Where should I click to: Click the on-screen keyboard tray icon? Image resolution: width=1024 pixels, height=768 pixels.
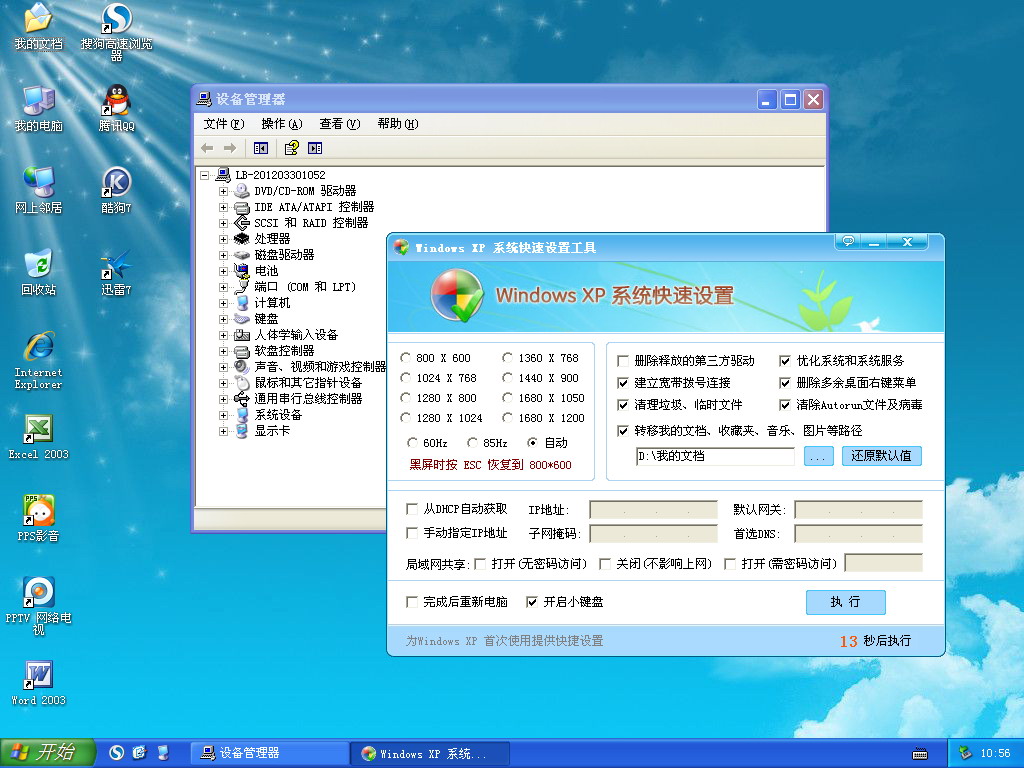(x=920, y=754)
